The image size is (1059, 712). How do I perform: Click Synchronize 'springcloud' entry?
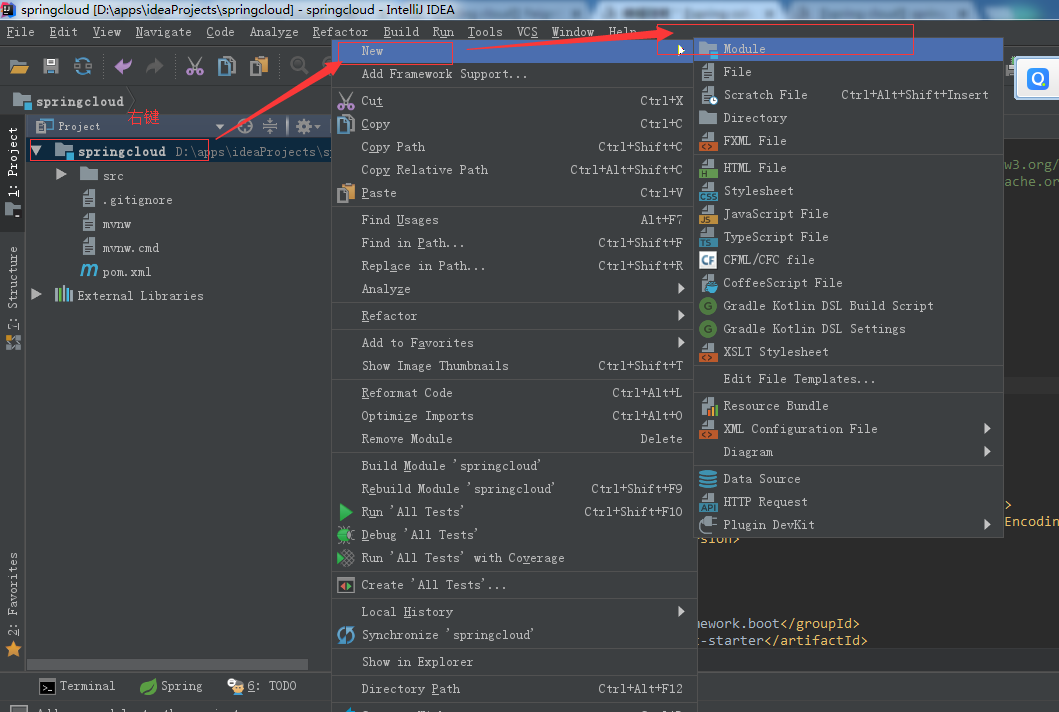coord(513,634)
